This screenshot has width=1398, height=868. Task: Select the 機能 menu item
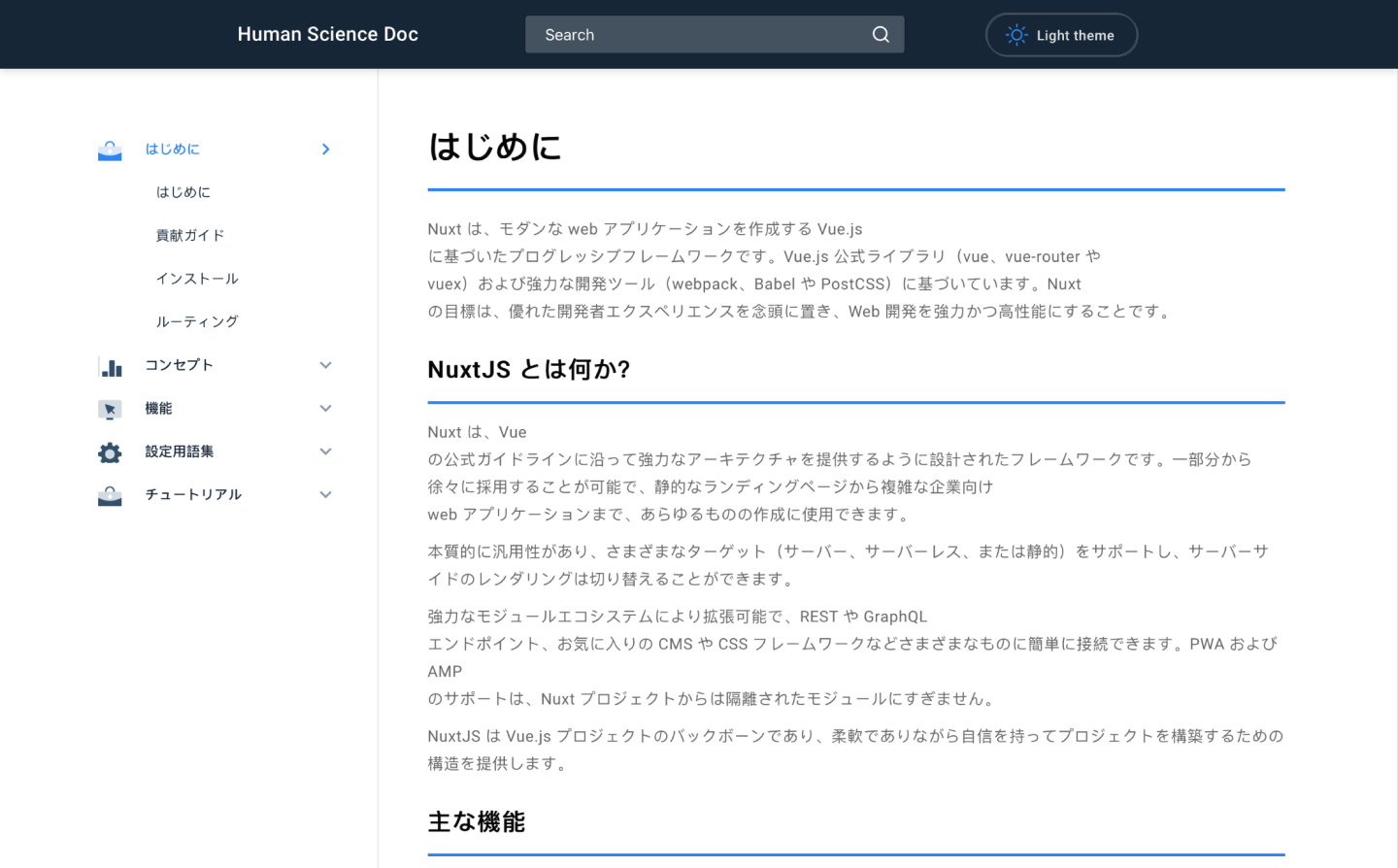[158, 409]
